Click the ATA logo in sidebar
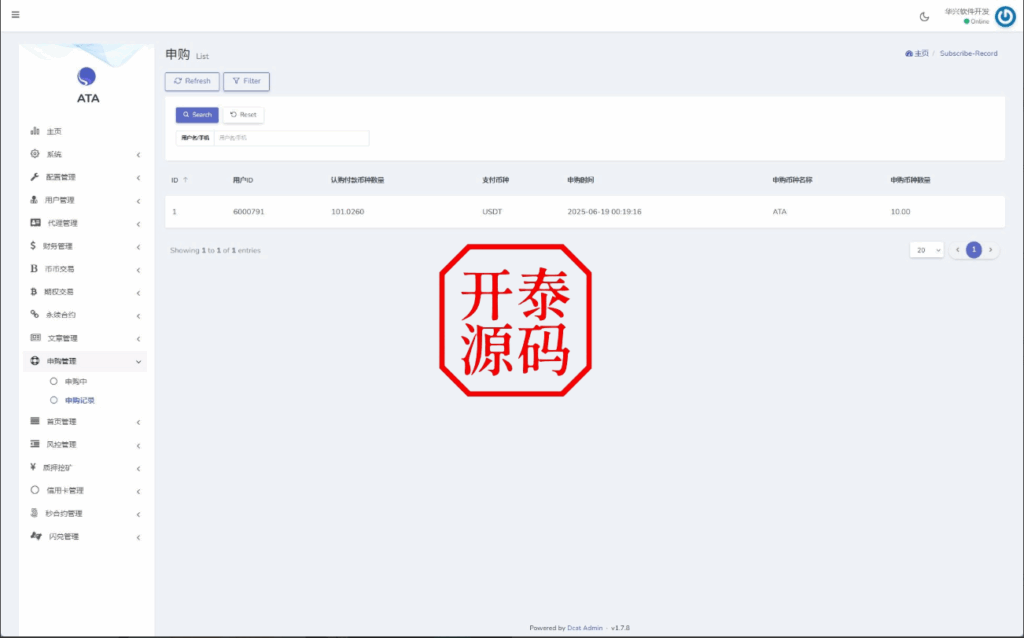Image resolution: width=1024 pixels, height=638 pixels. click(86, 76)
